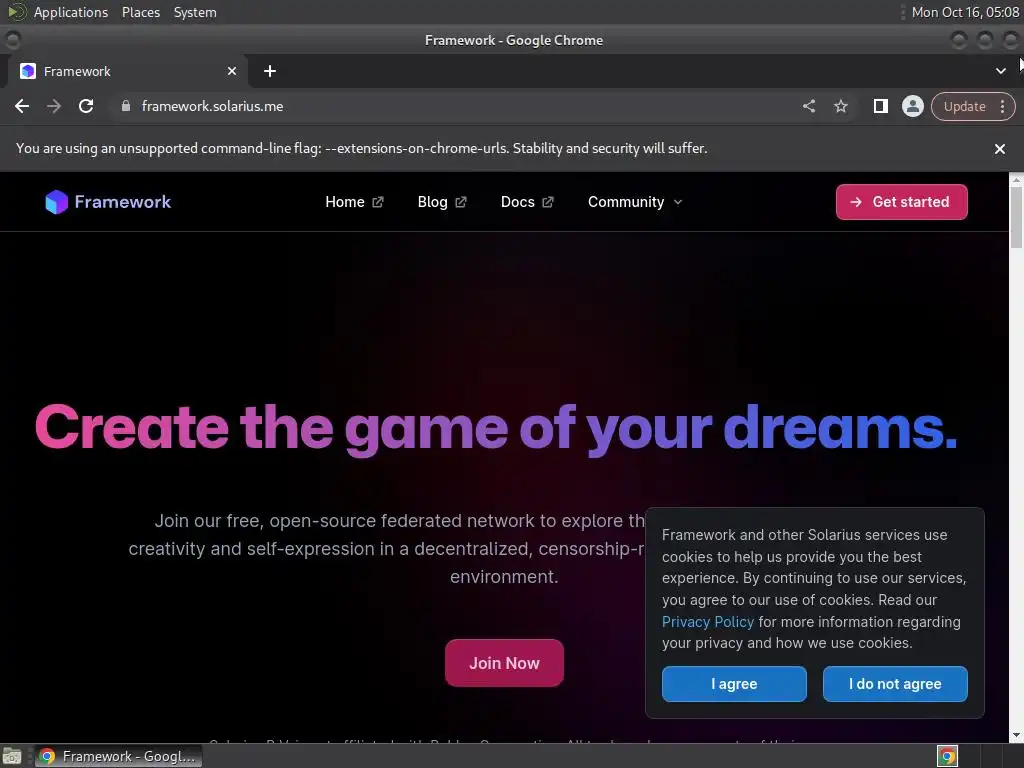This screenshot has width=1024, height=768.
Task: Open the System menu
Action: point(195,12)
